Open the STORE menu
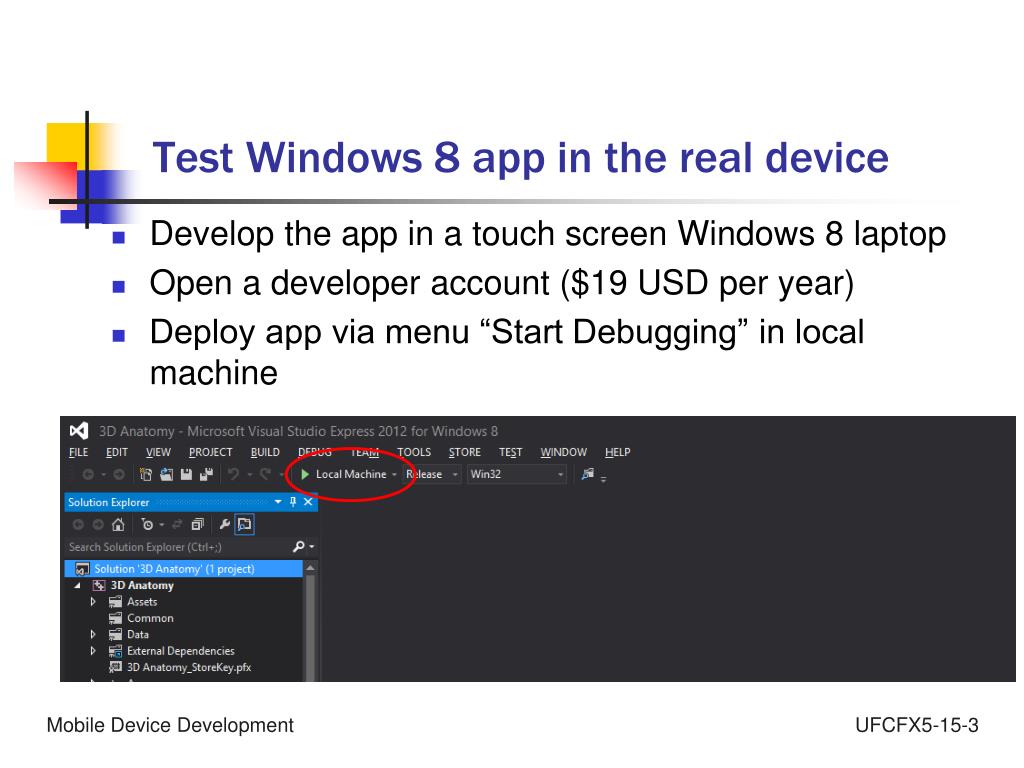Viewport: 1024px width, 768px height. click(464, 452)
